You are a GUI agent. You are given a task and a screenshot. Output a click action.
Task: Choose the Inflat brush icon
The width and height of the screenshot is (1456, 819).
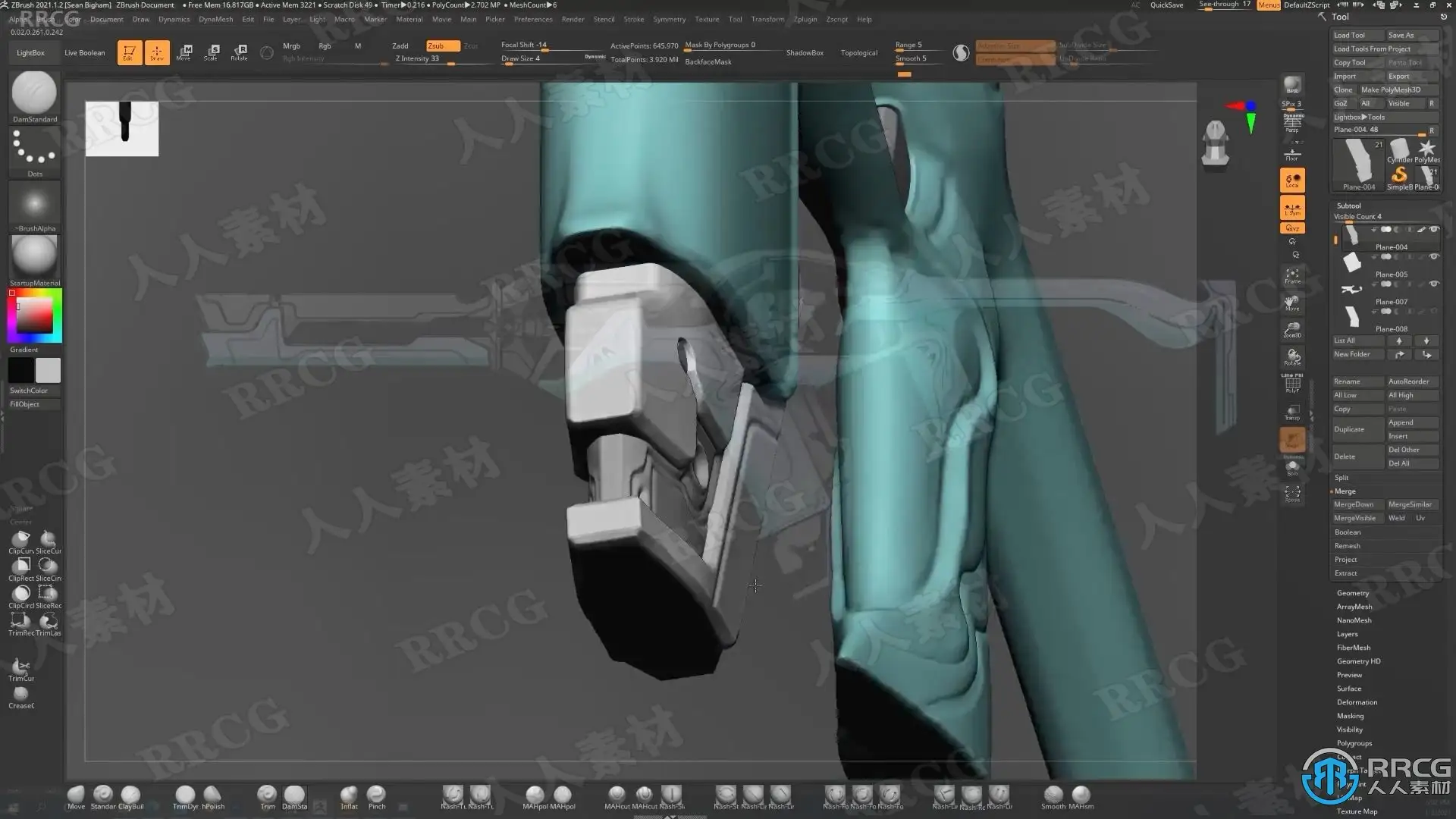click(349, 795)
